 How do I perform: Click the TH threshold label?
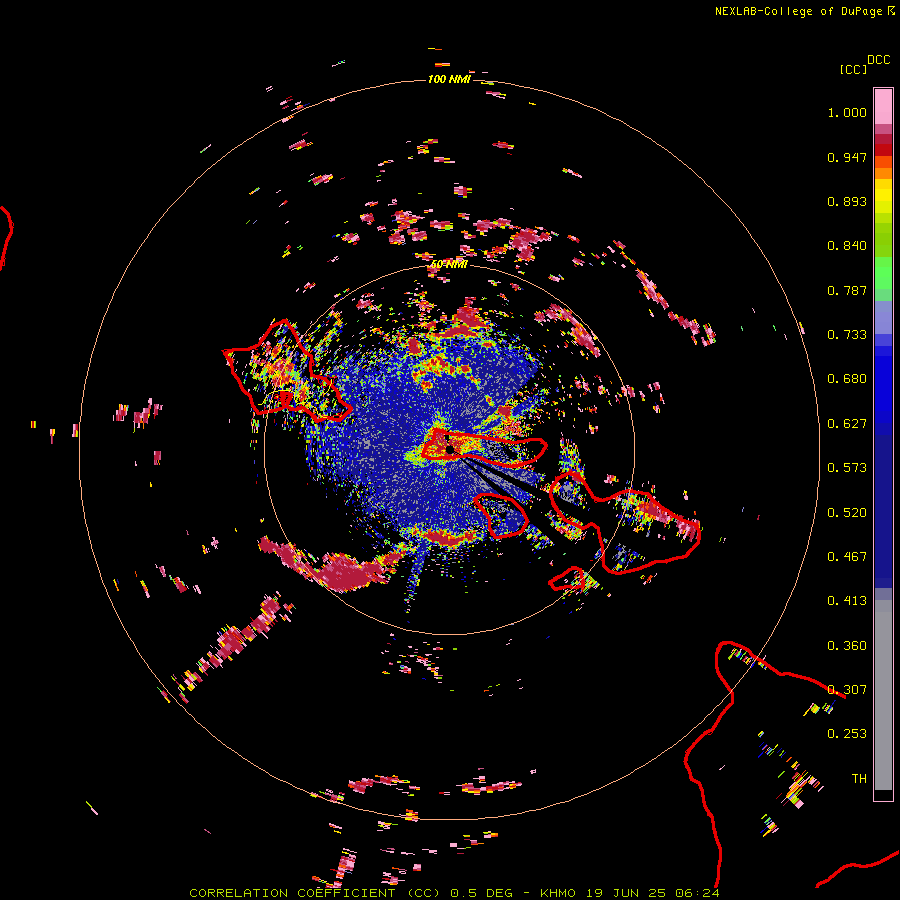click(x=859, y=779)
